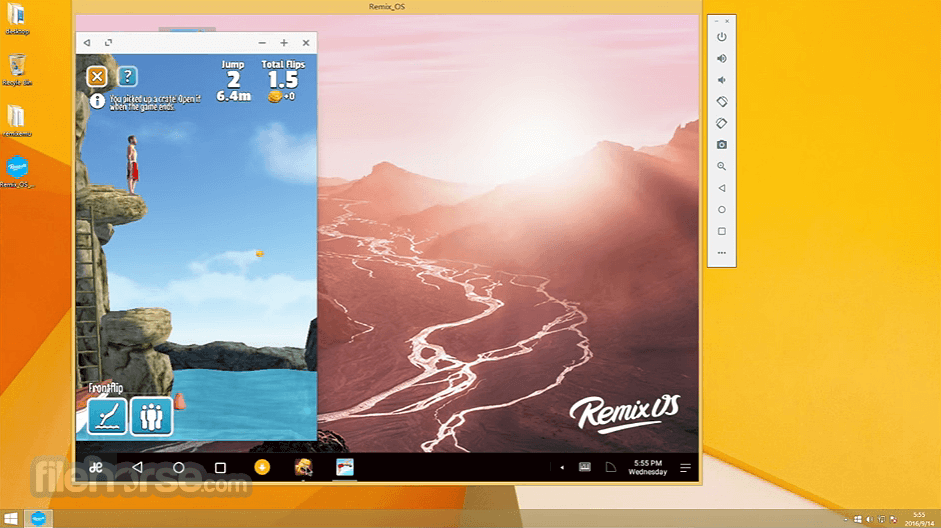941x528 pixels.
Task: Tap the Remix taskbar circle home button
Action: click(178, 467)
